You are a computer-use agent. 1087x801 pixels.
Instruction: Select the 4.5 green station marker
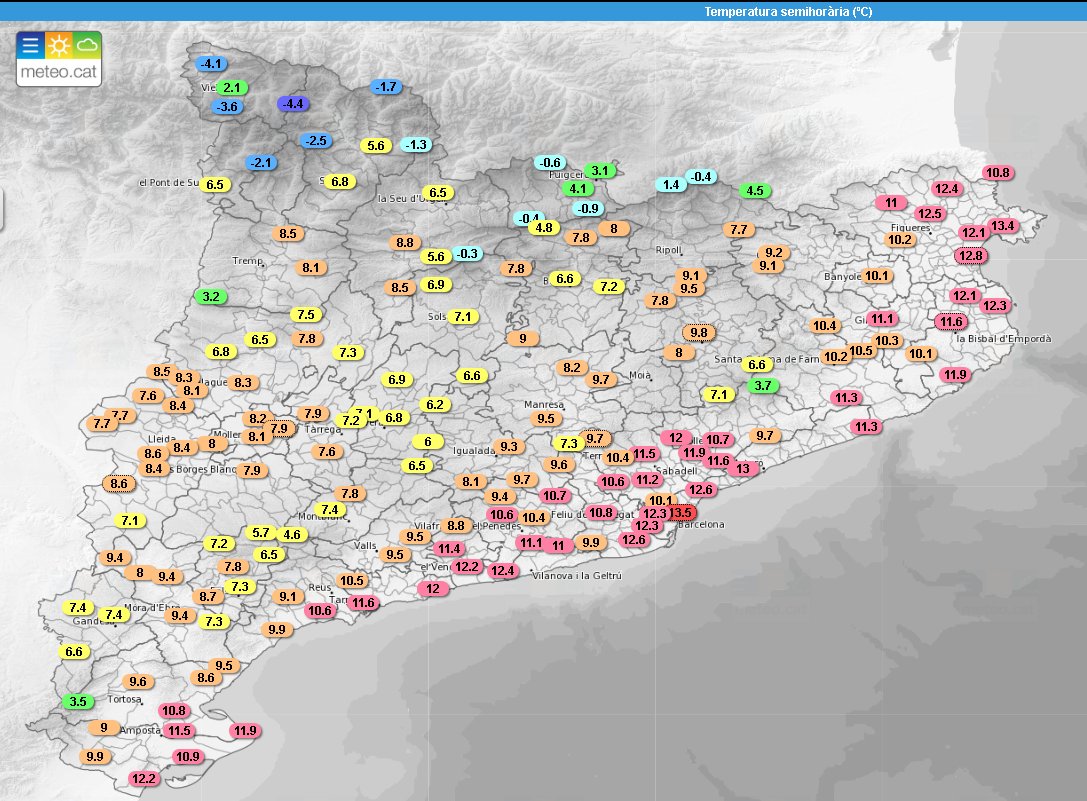tap(755, 190)
